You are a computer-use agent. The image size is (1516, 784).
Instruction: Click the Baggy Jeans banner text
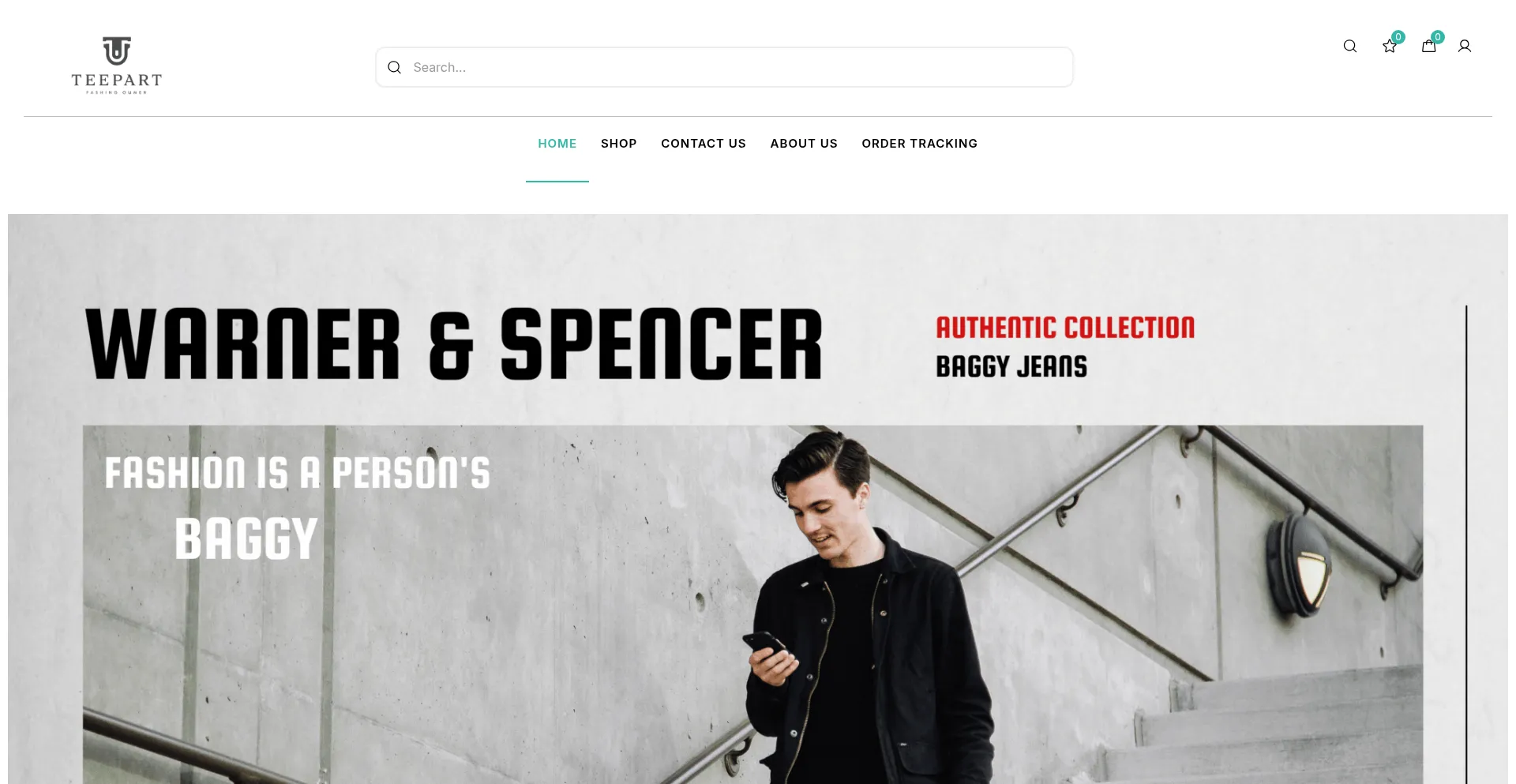click(1011, 366)
